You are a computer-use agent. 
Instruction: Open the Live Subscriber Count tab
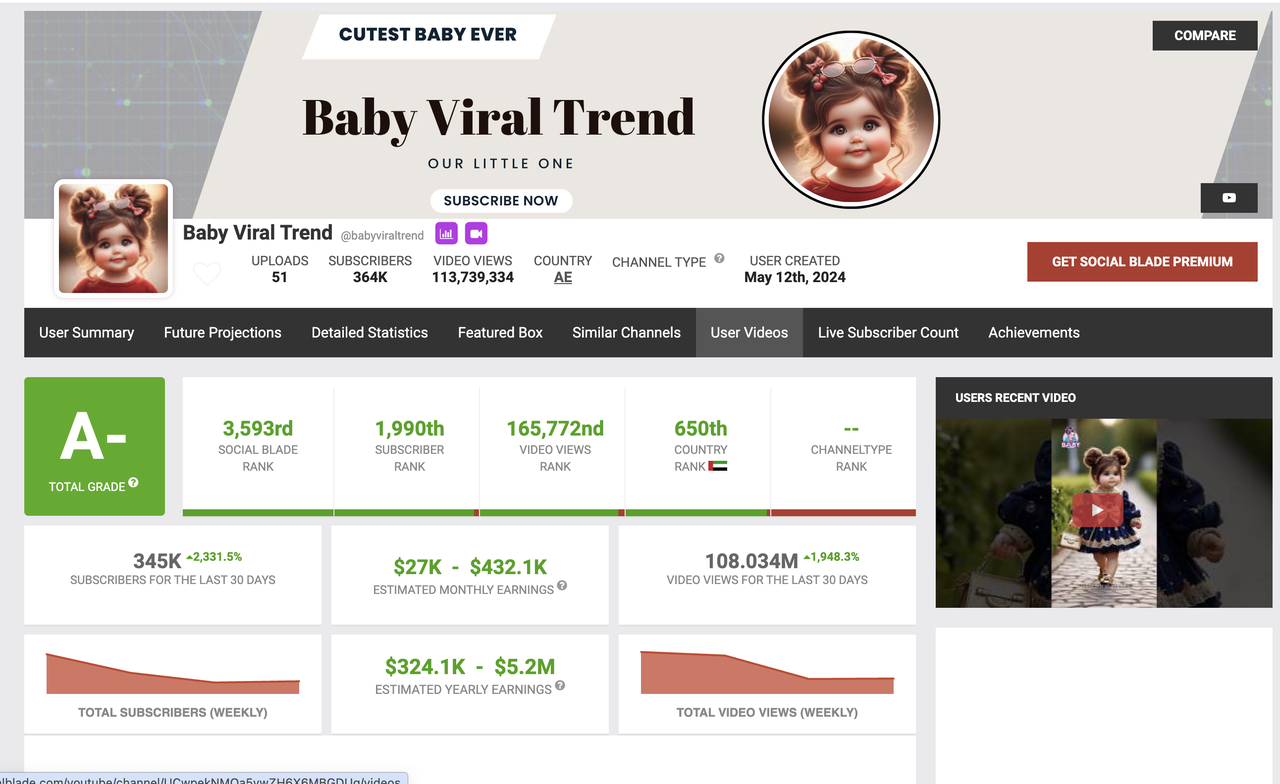tap(888, 333)
